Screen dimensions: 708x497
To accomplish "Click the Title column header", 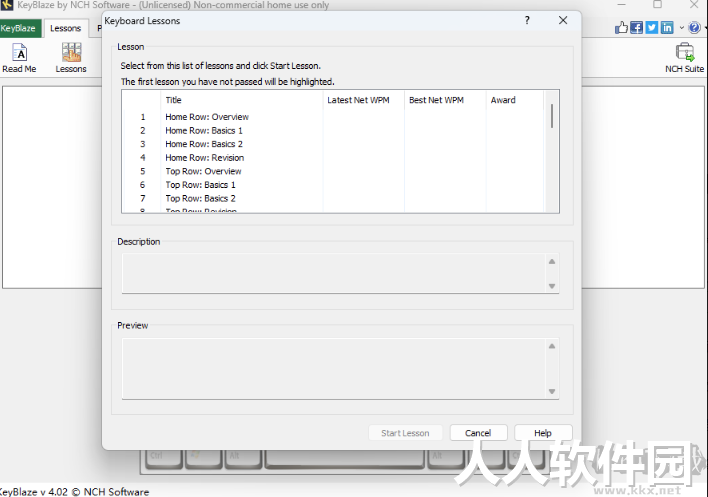I will [x=242, y=100].
